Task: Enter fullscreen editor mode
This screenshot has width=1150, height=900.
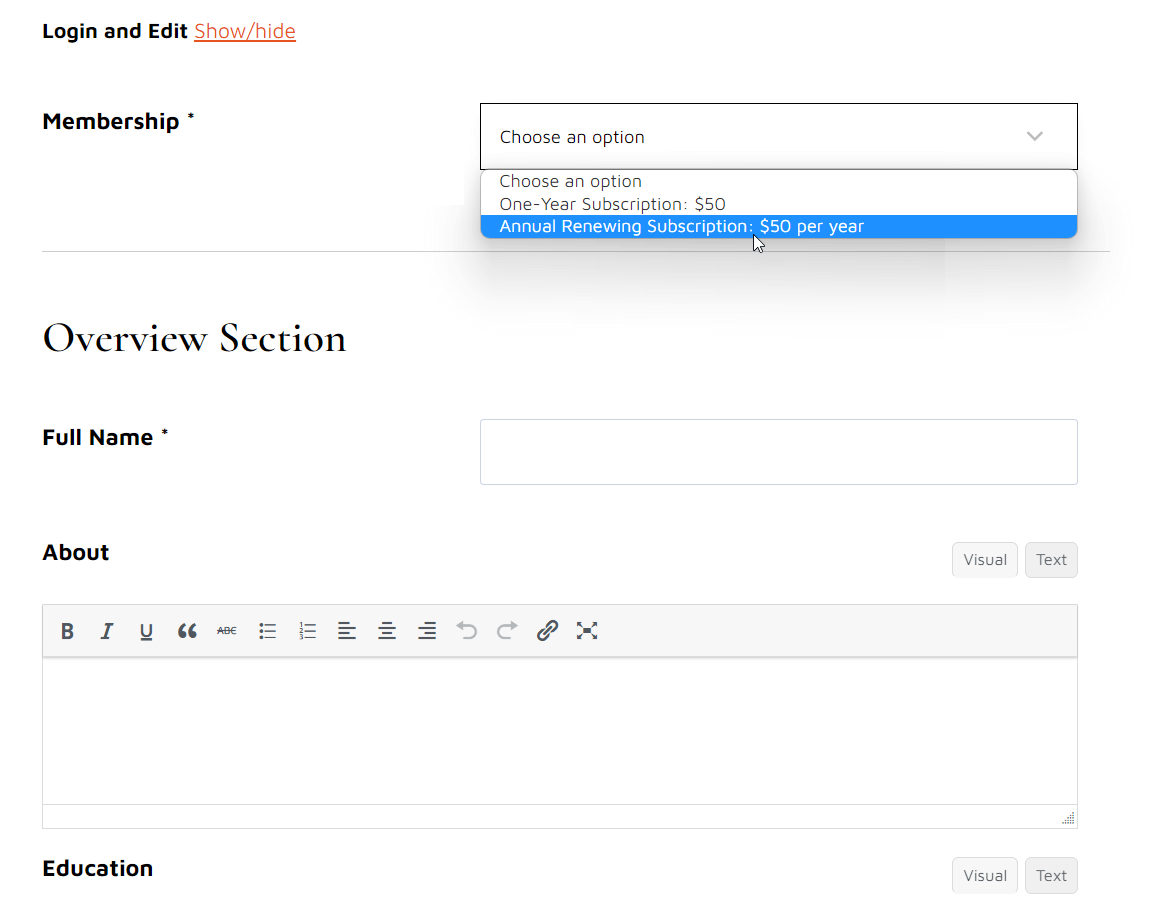Action: tap(587, 631)
